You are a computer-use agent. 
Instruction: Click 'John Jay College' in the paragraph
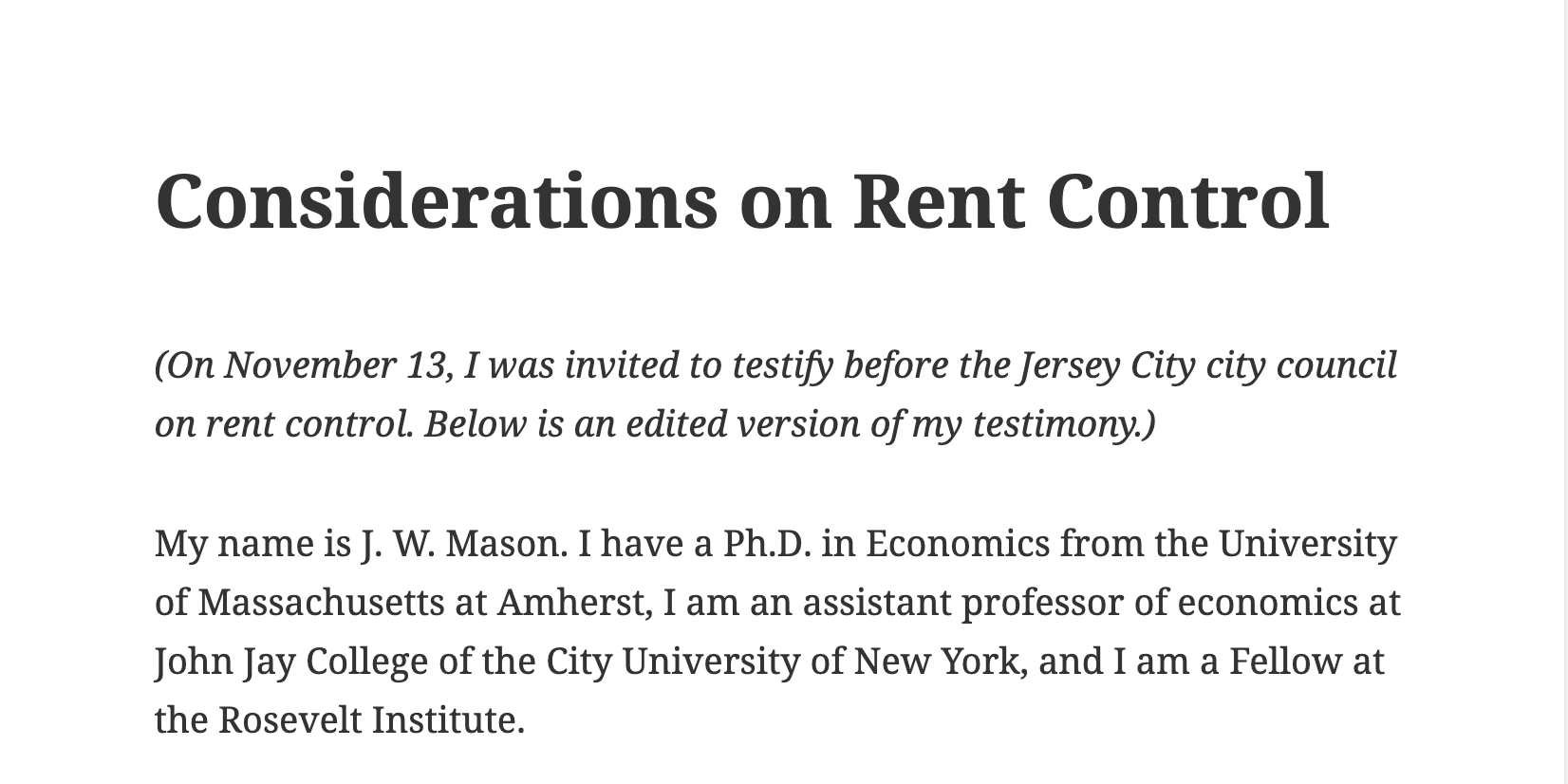click(x=291, y=662)
